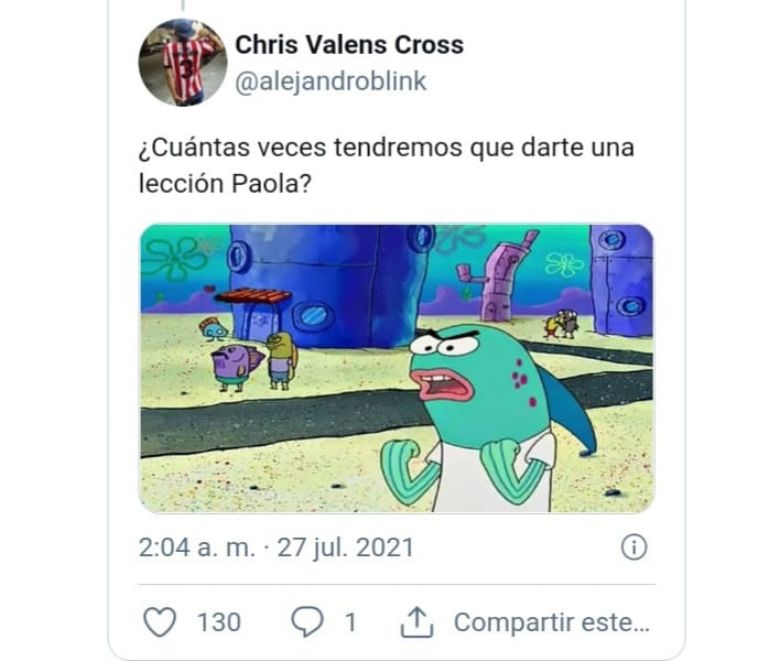This screenshot has width=768, height=661.
Task: Click the reply count number 1
Action: coord(350,622)
